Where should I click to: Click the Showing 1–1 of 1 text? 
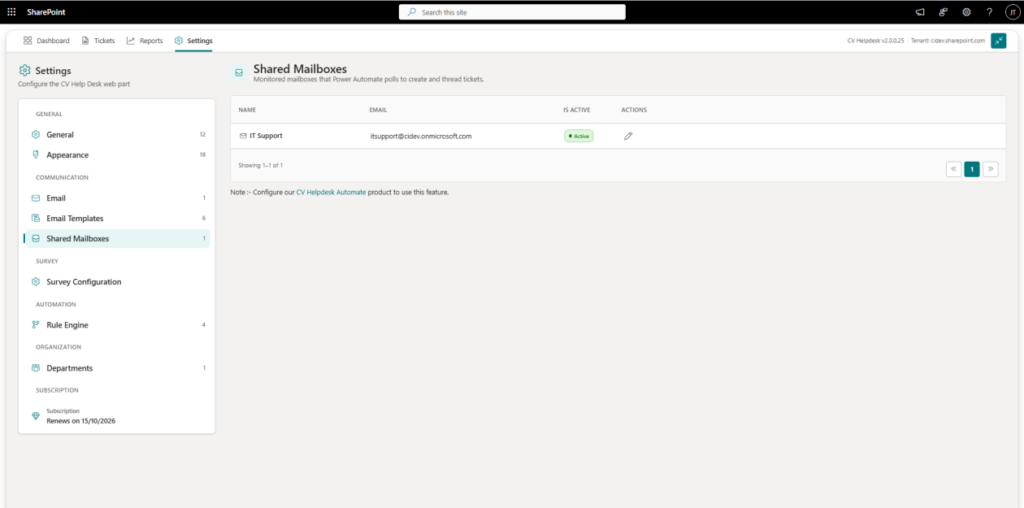[261, 165]
